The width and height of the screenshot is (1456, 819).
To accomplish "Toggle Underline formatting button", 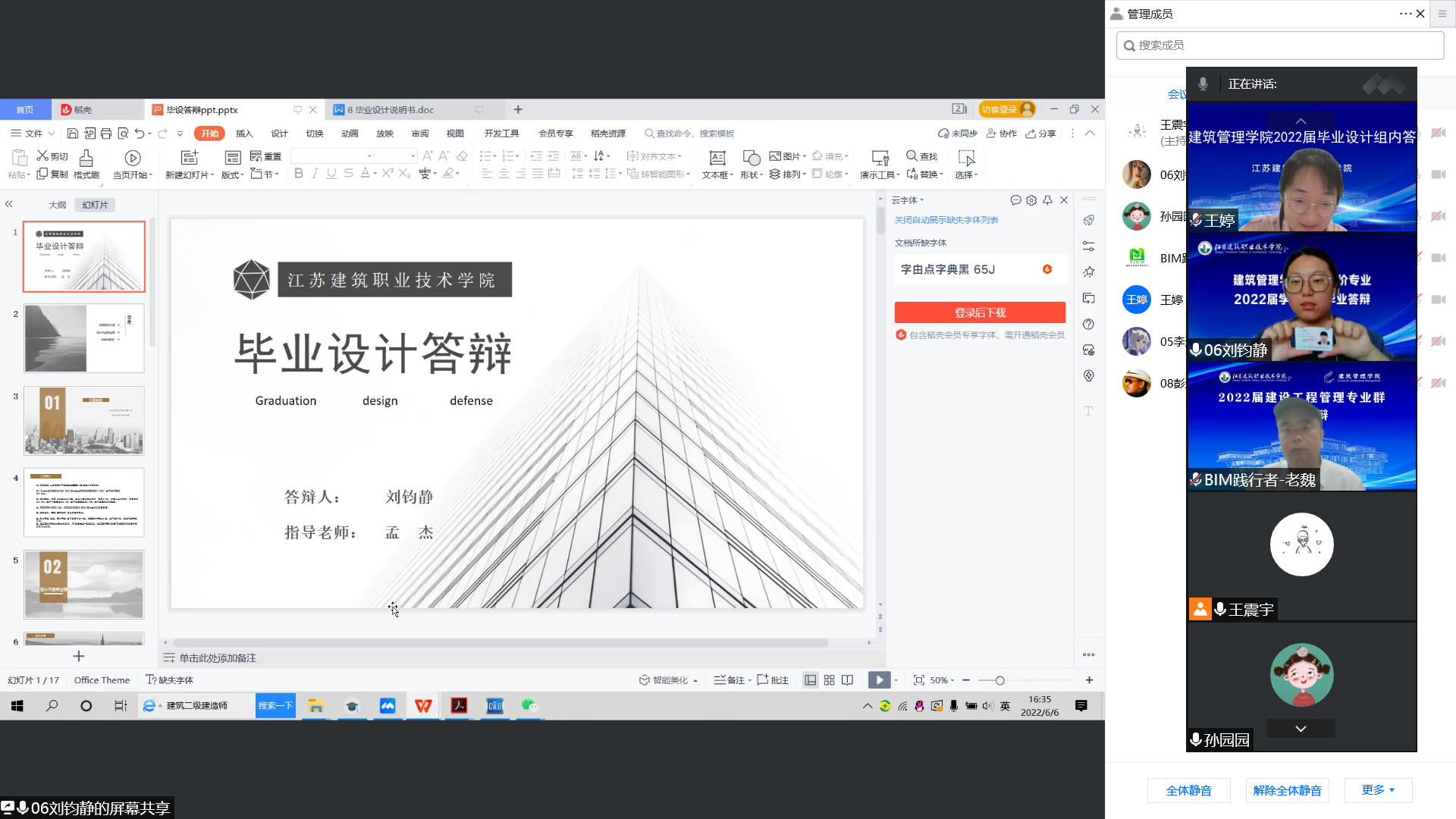I will [x=331, y=174].
